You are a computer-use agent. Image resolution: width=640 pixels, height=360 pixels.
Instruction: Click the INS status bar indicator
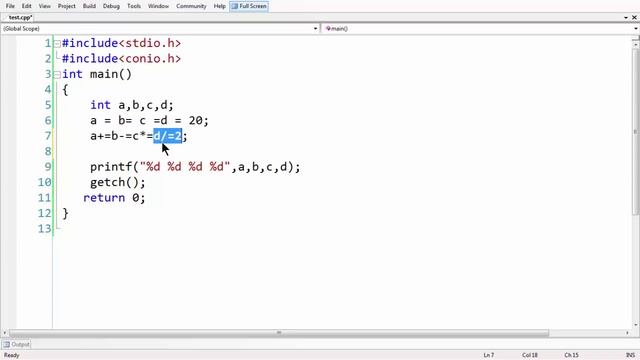(x=631, y=355)
